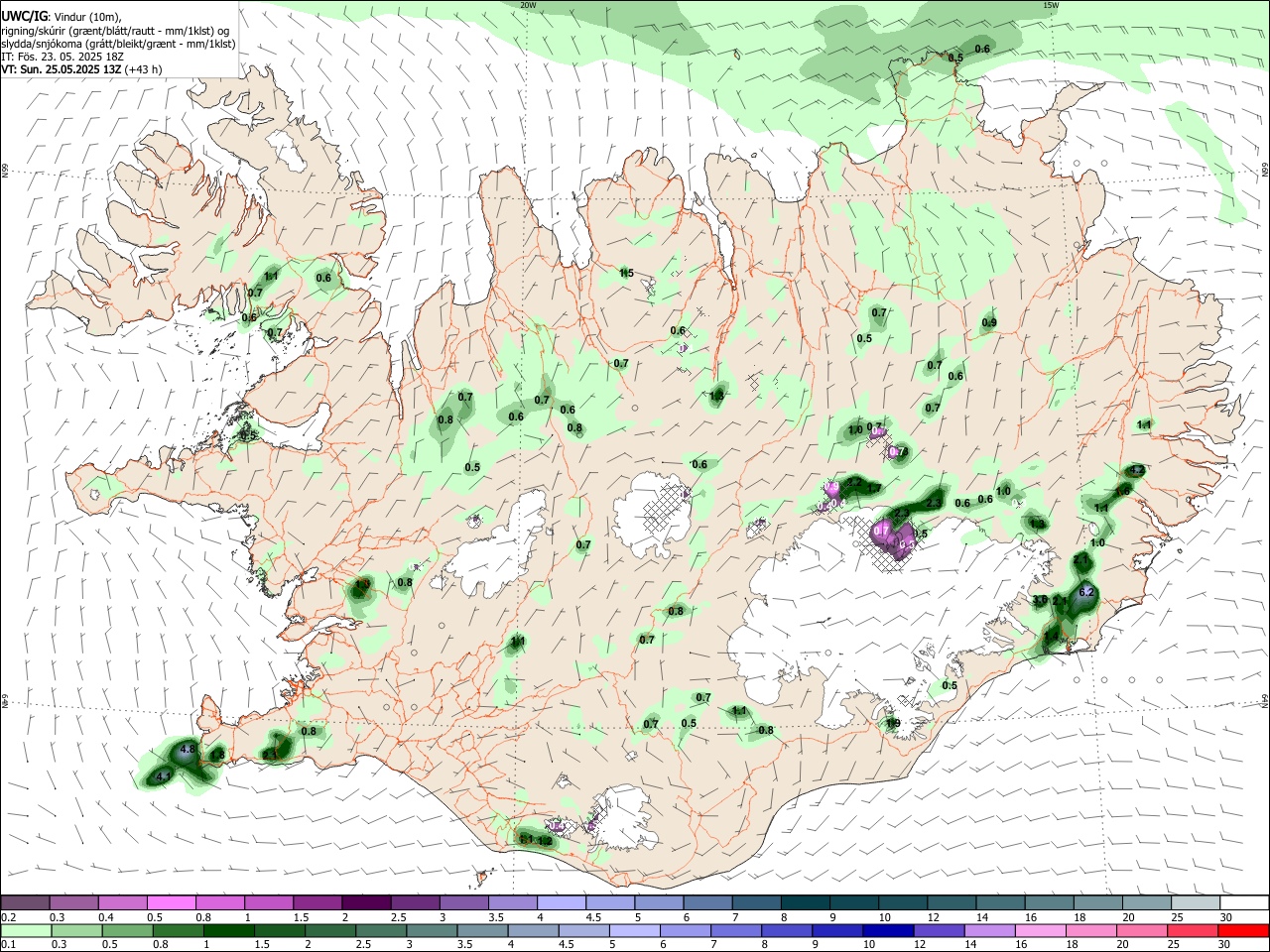The height and width of the screenshot is (952, 1270).
Task: Pick the lilac lower swatch between 14 and 16
Action: [987, 930]
